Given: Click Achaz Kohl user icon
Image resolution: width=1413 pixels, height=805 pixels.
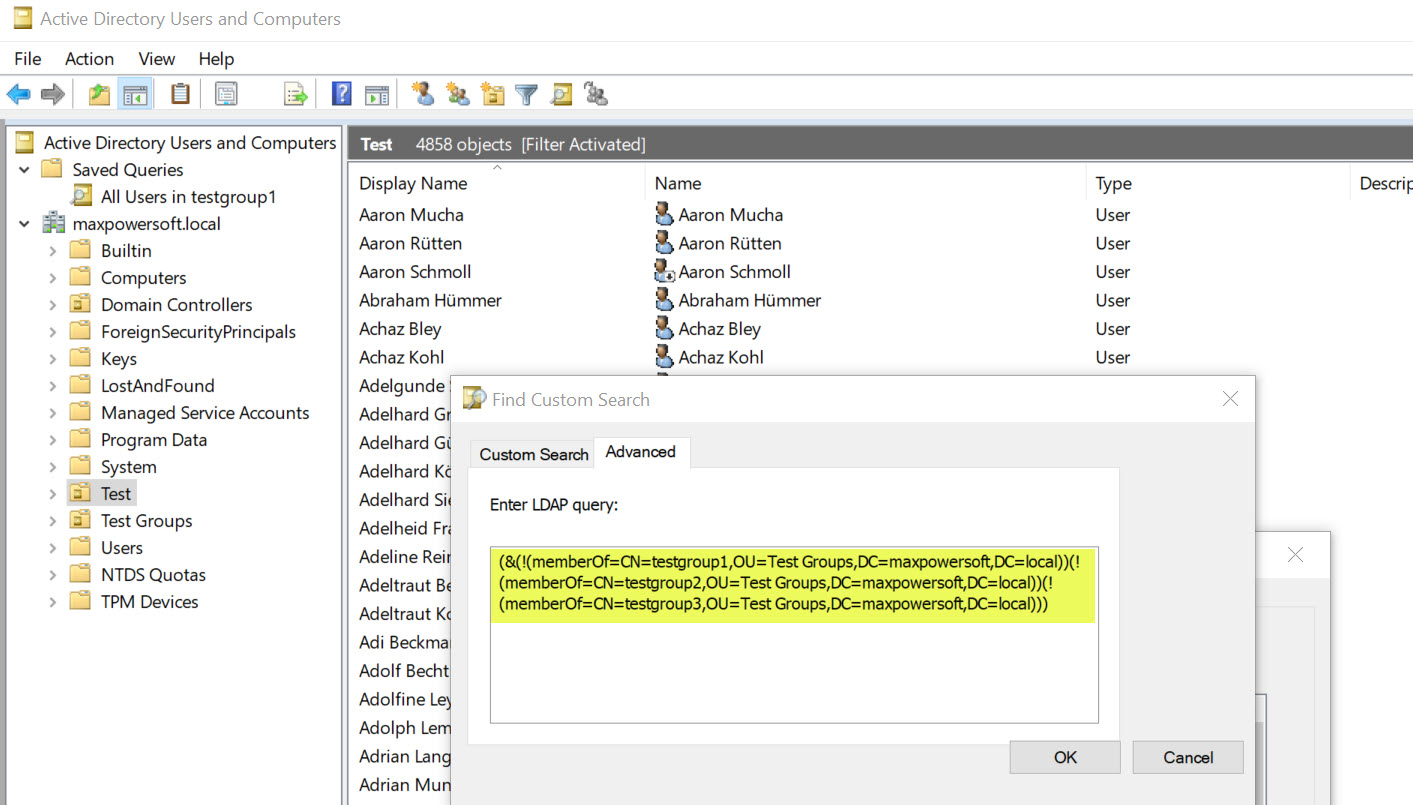Looking at the screenshot, I should click(664, 356).
